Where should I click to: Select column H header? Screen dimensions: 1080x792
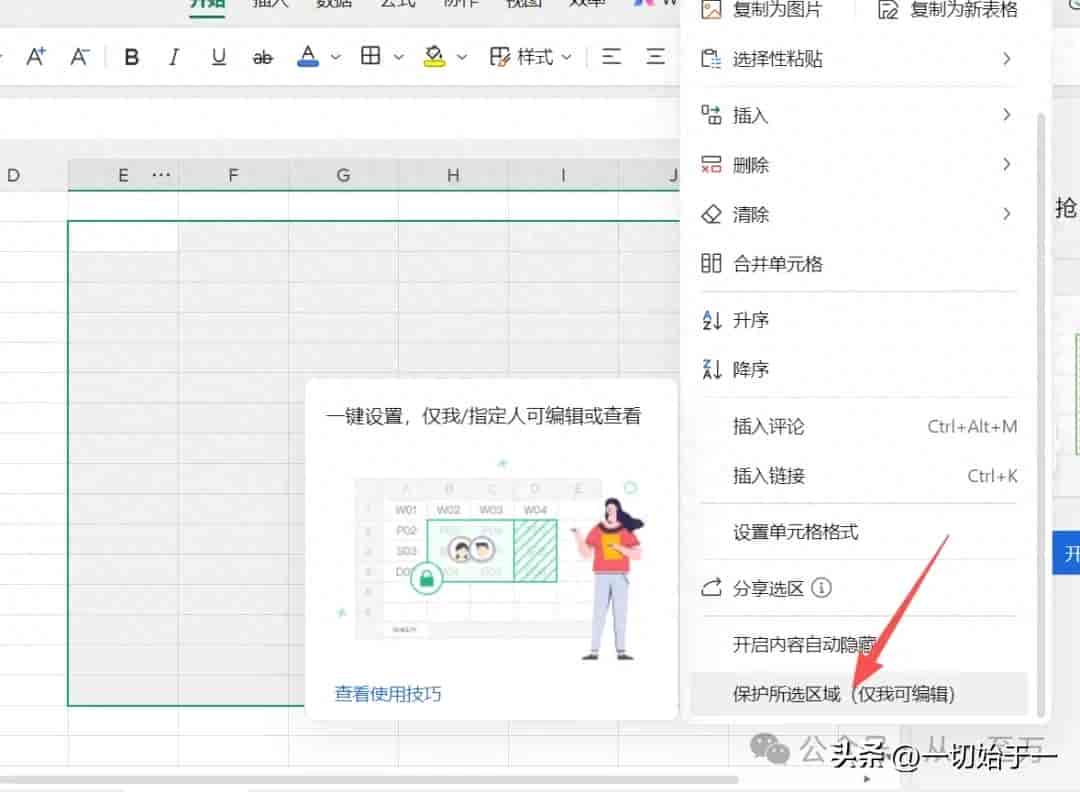(453, 175)
